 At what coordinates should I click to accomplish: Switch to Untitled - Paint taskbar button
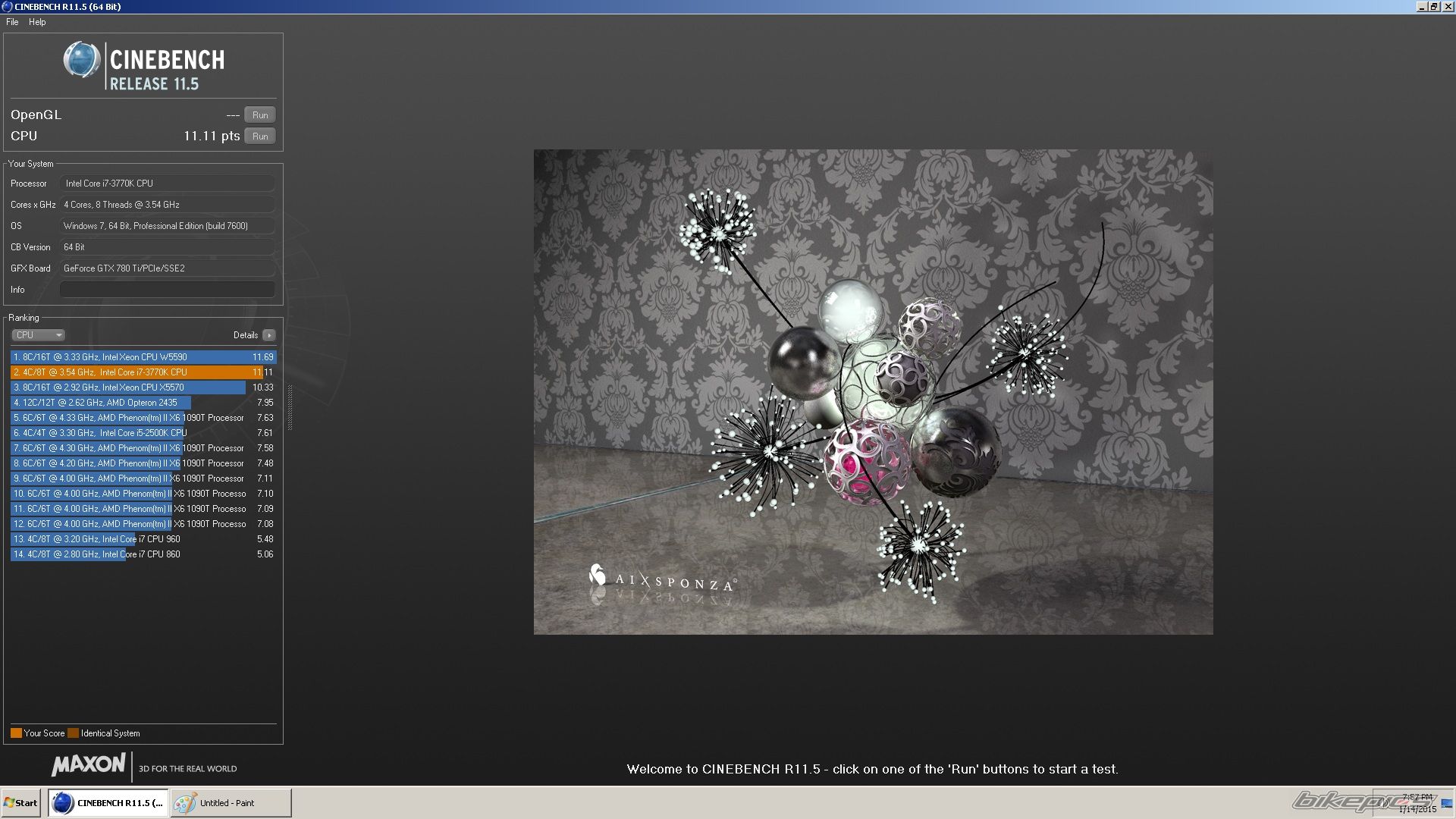tap(231, 803)
